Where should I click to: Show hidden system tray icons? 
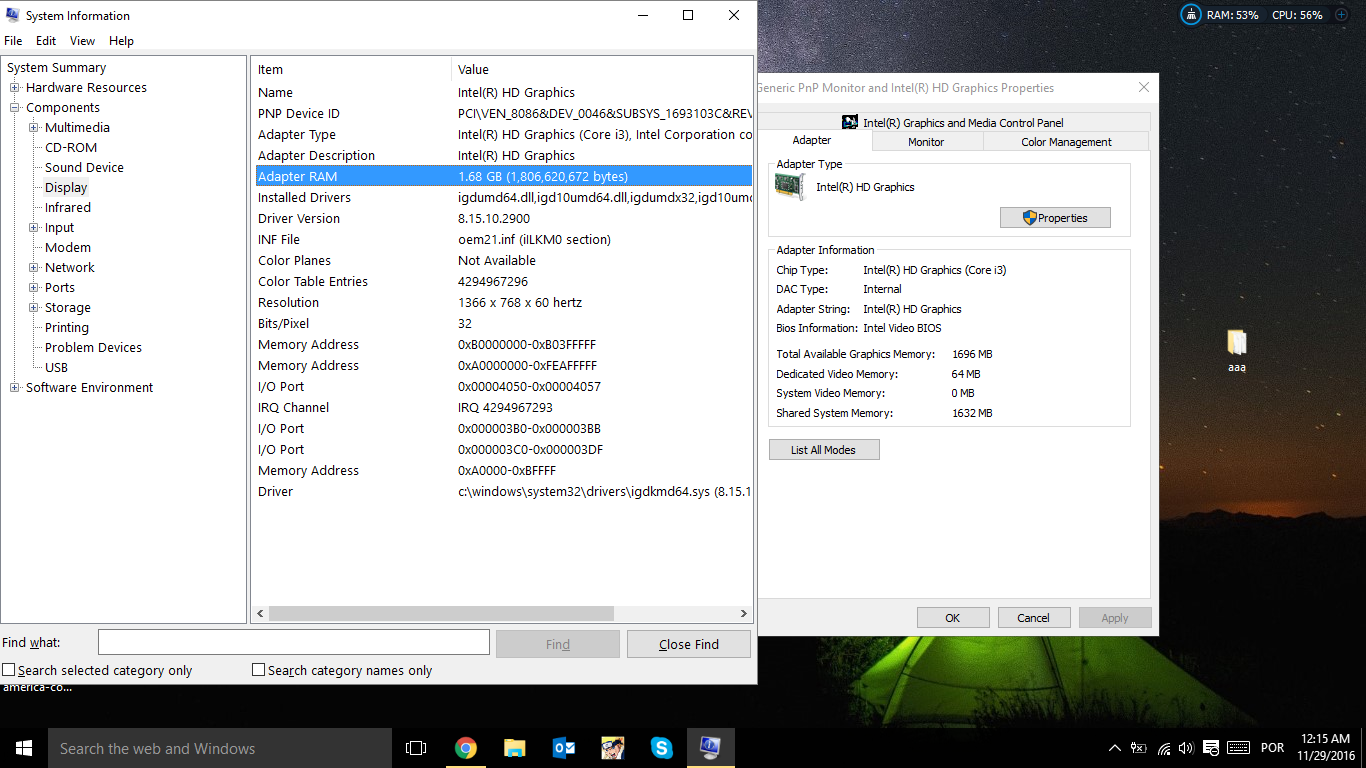click(1115, 748)
